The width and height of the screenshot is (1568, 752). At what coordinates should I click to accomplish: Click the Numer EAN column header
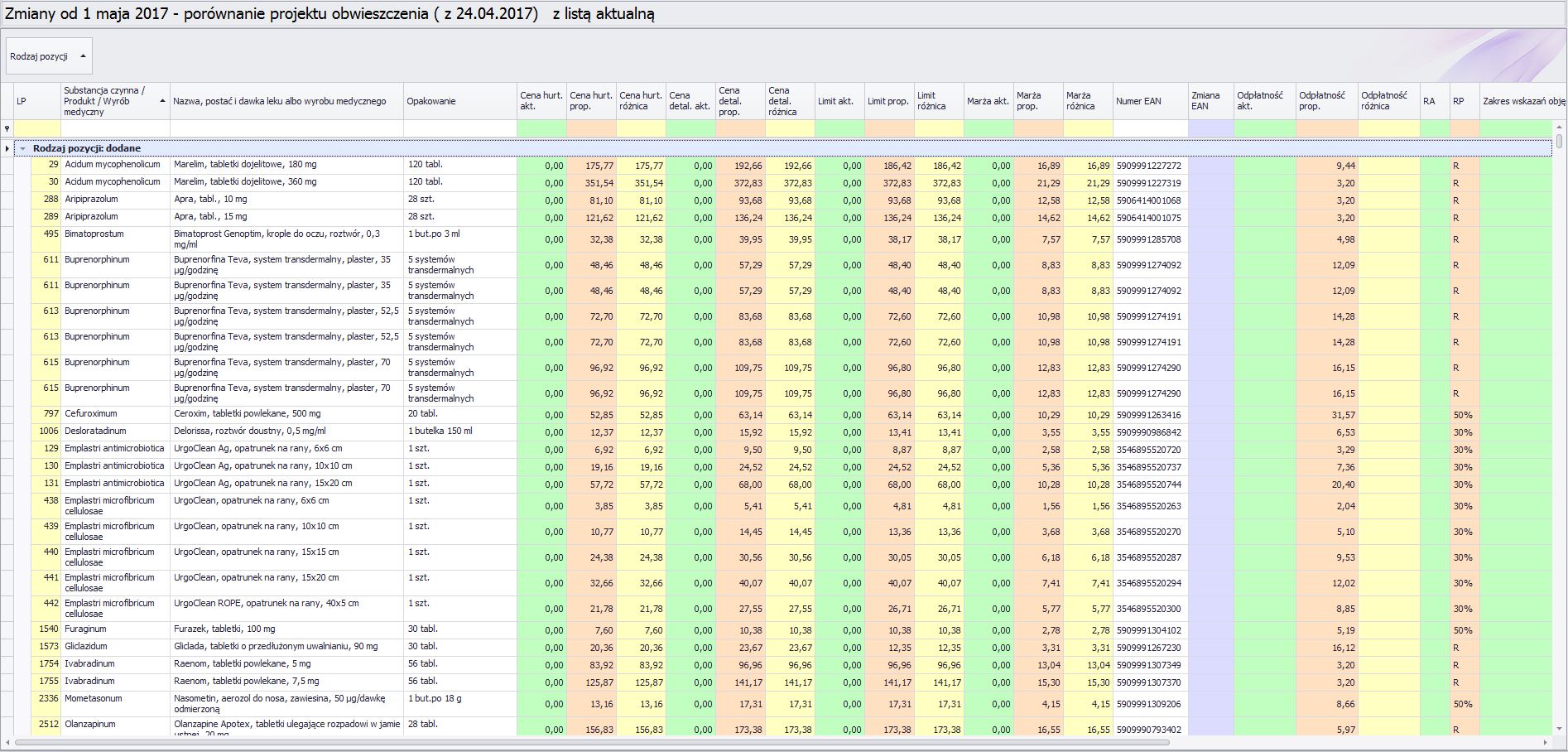[1149, 101]
